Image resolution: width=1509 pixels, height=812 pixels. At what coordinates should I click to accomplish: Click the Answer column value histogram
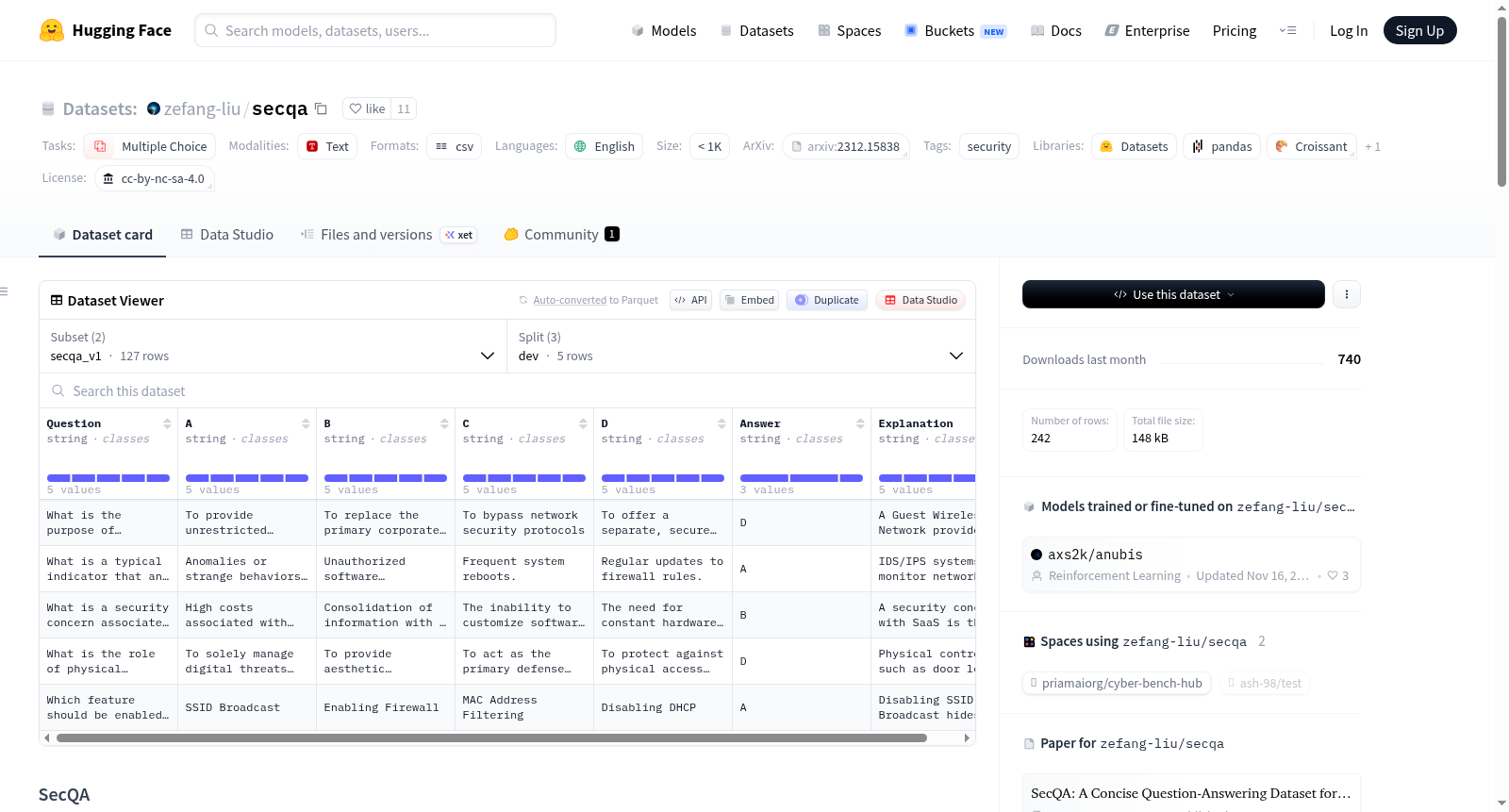coord(802,478)
